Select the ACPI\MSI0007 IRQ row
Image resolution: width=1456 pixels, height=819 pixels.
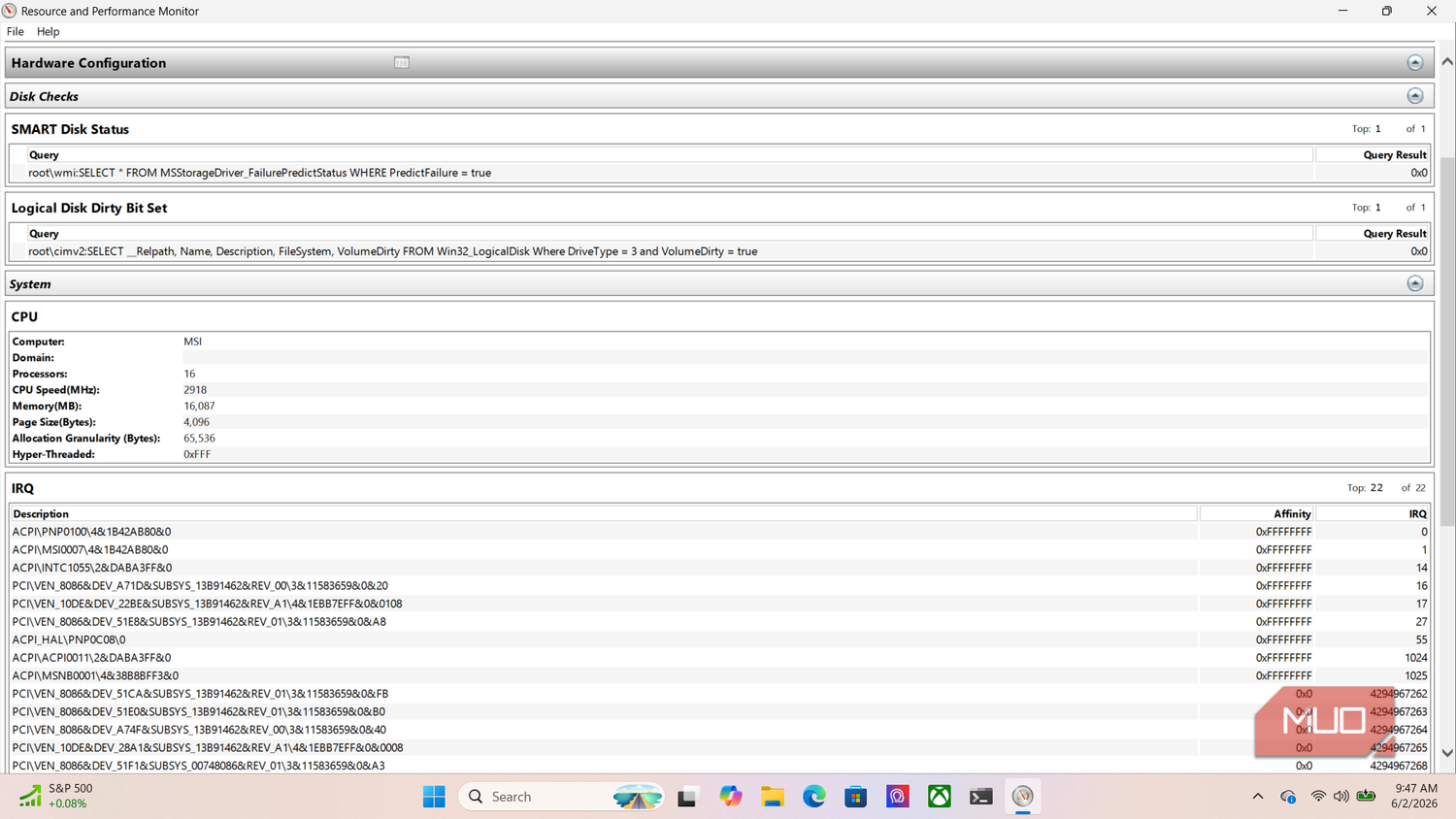coord(719,550)
